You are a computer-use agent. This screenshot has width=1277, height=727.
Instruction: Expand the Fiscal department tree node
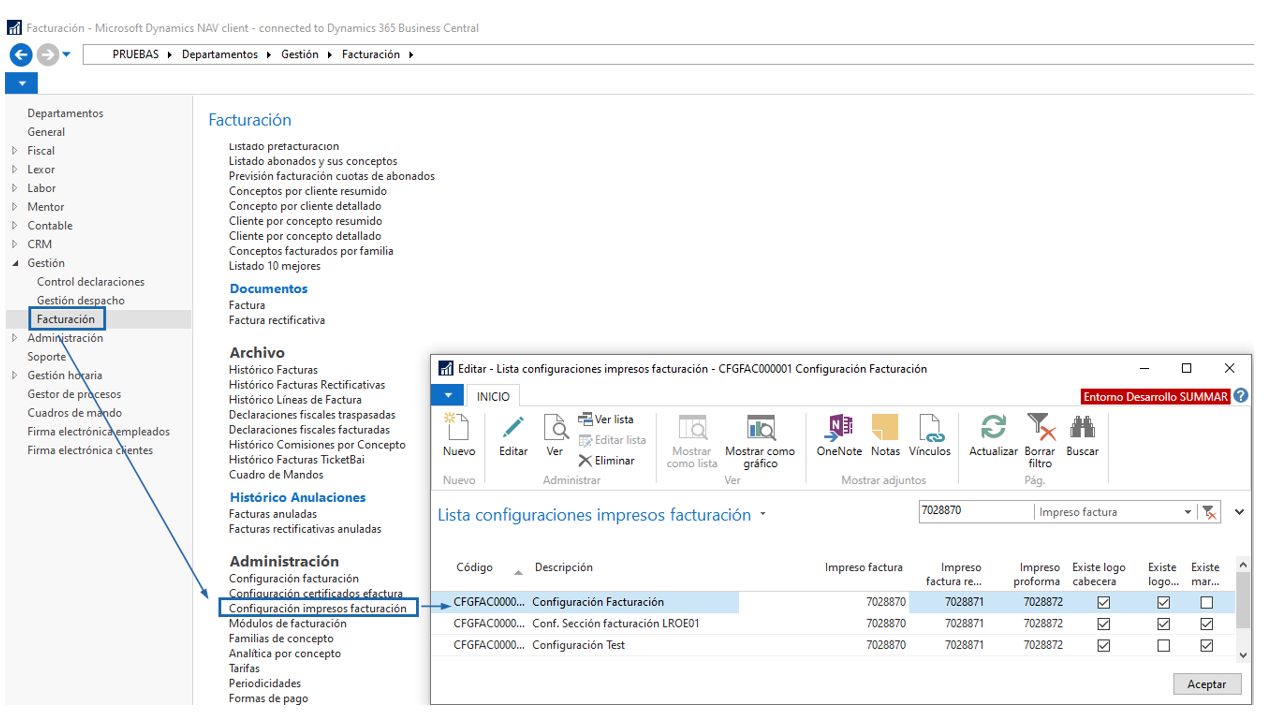coord(15,151)
